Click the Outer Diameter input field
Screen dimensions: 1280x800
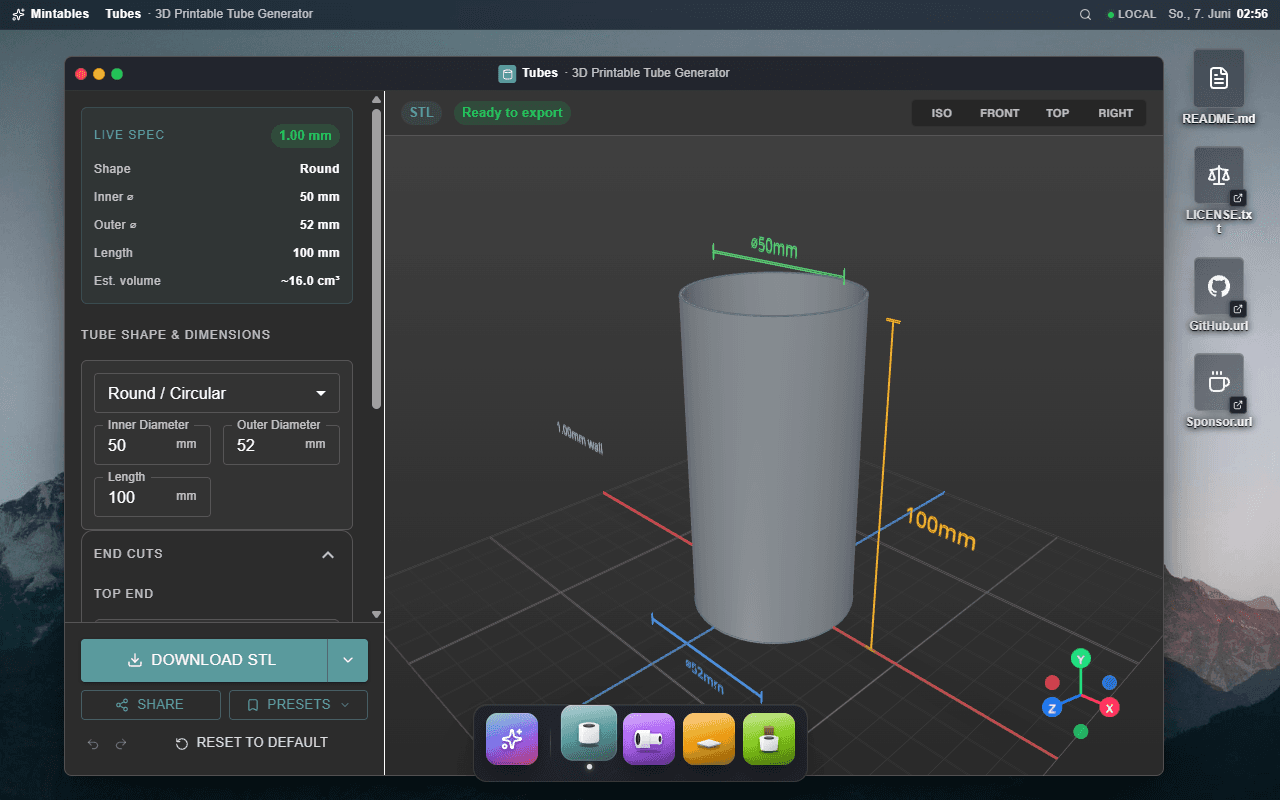tap(281, 445)
